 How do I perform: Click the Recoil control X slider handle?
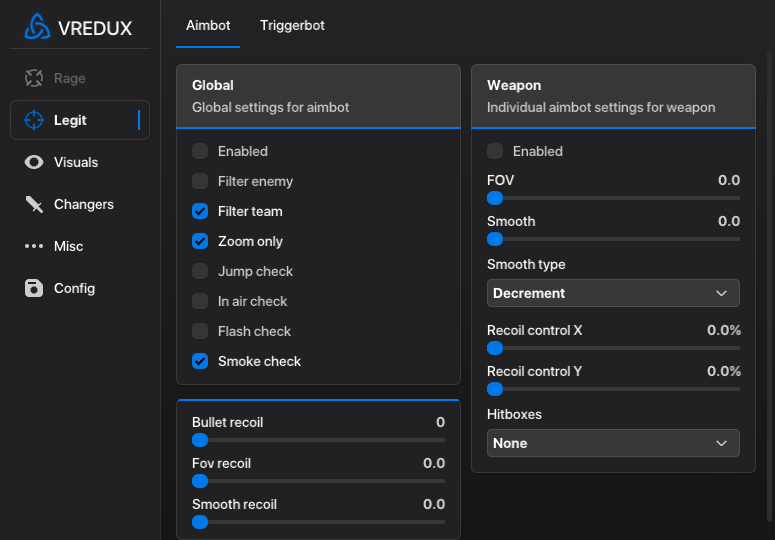coord(495,348)
